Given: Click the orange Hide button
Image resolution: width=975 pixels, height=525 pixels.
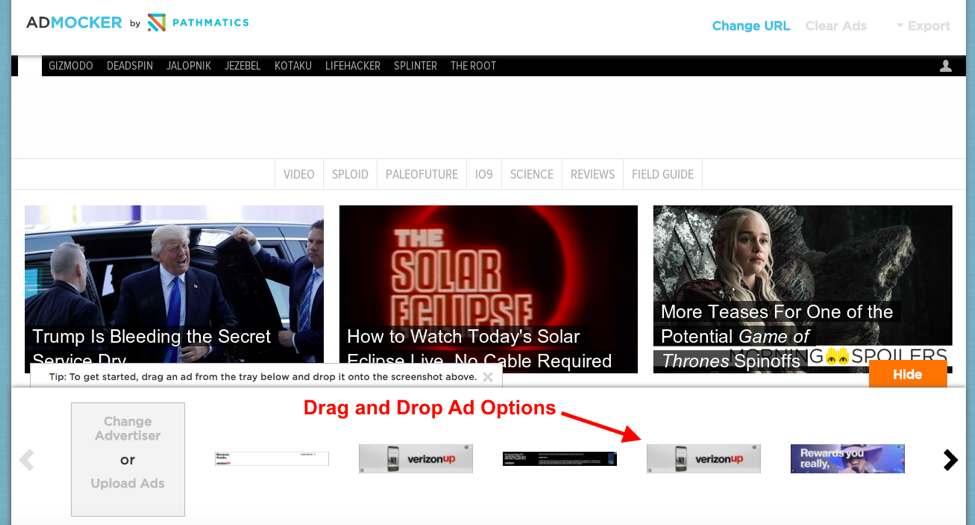Looking at the screenshot, I should coord(908,374).
